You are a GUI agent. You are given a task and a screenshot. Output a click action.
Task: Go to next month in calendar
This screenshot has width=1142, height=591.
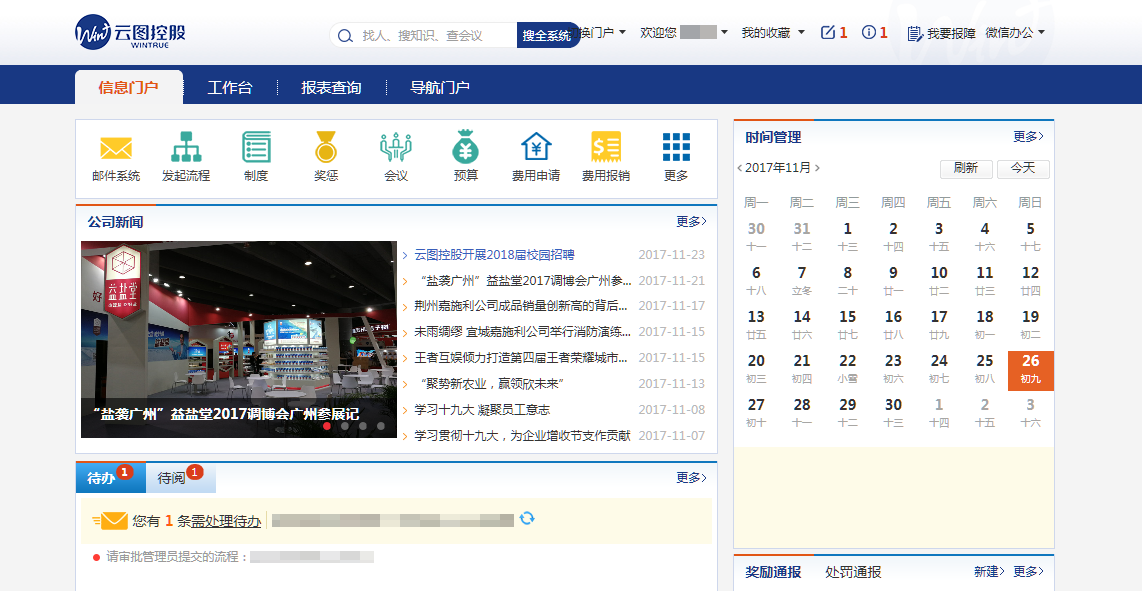[817, 168]
